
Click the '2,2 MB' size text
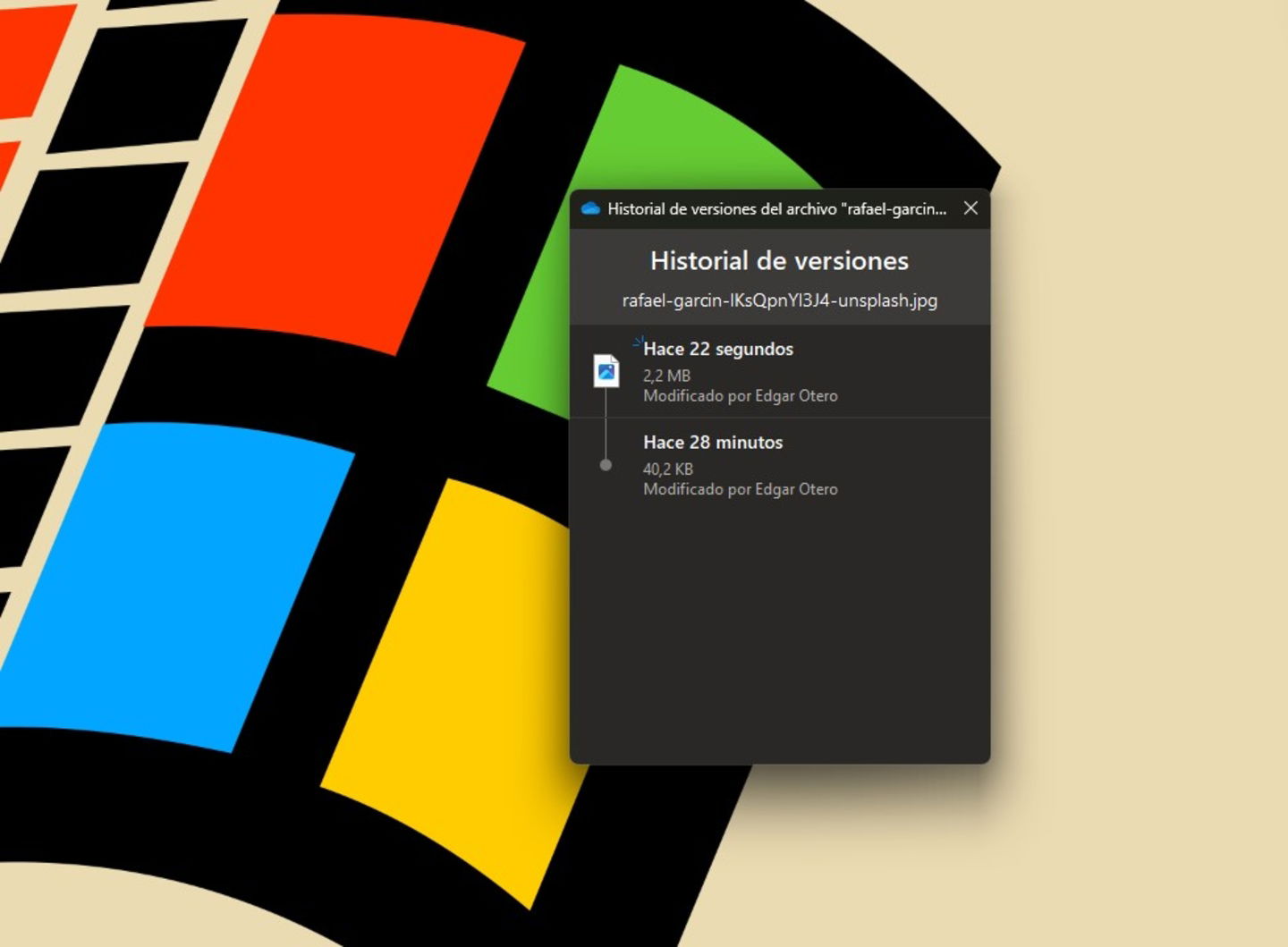[x=666, y=376]
